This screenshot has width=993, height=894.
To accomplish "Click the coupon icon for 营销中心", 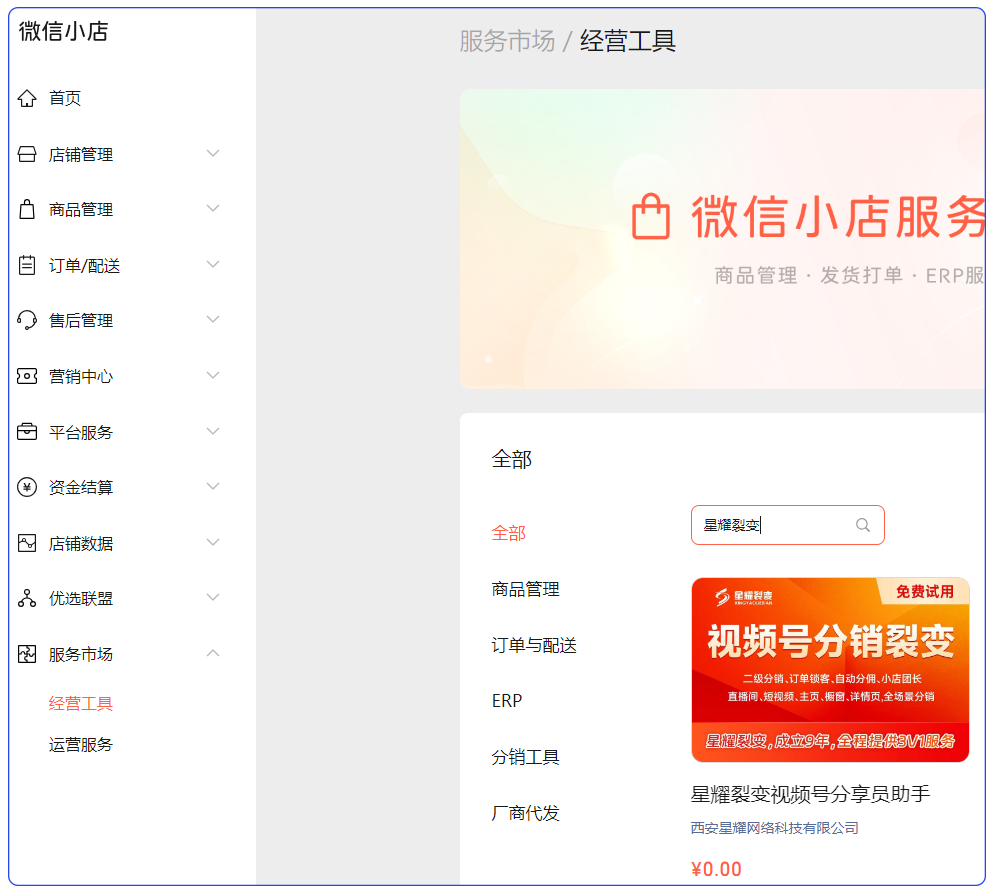I will tap(27, 376).
